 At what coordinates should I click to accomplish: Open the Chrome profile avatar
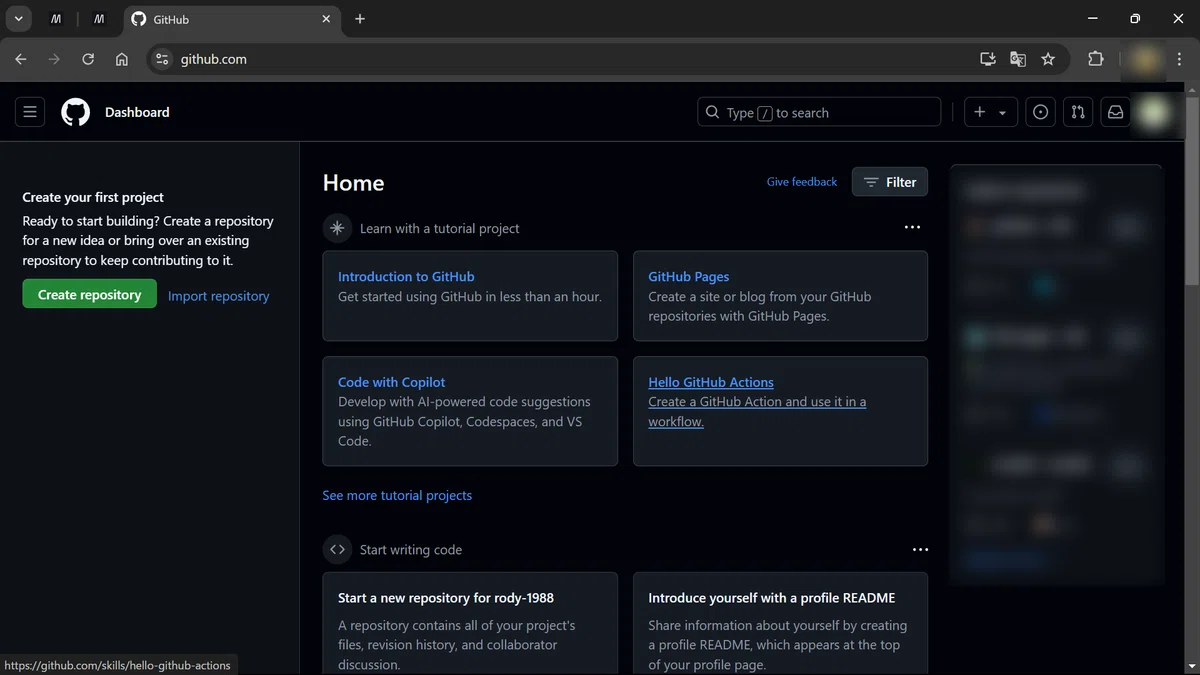(1146, 59)
